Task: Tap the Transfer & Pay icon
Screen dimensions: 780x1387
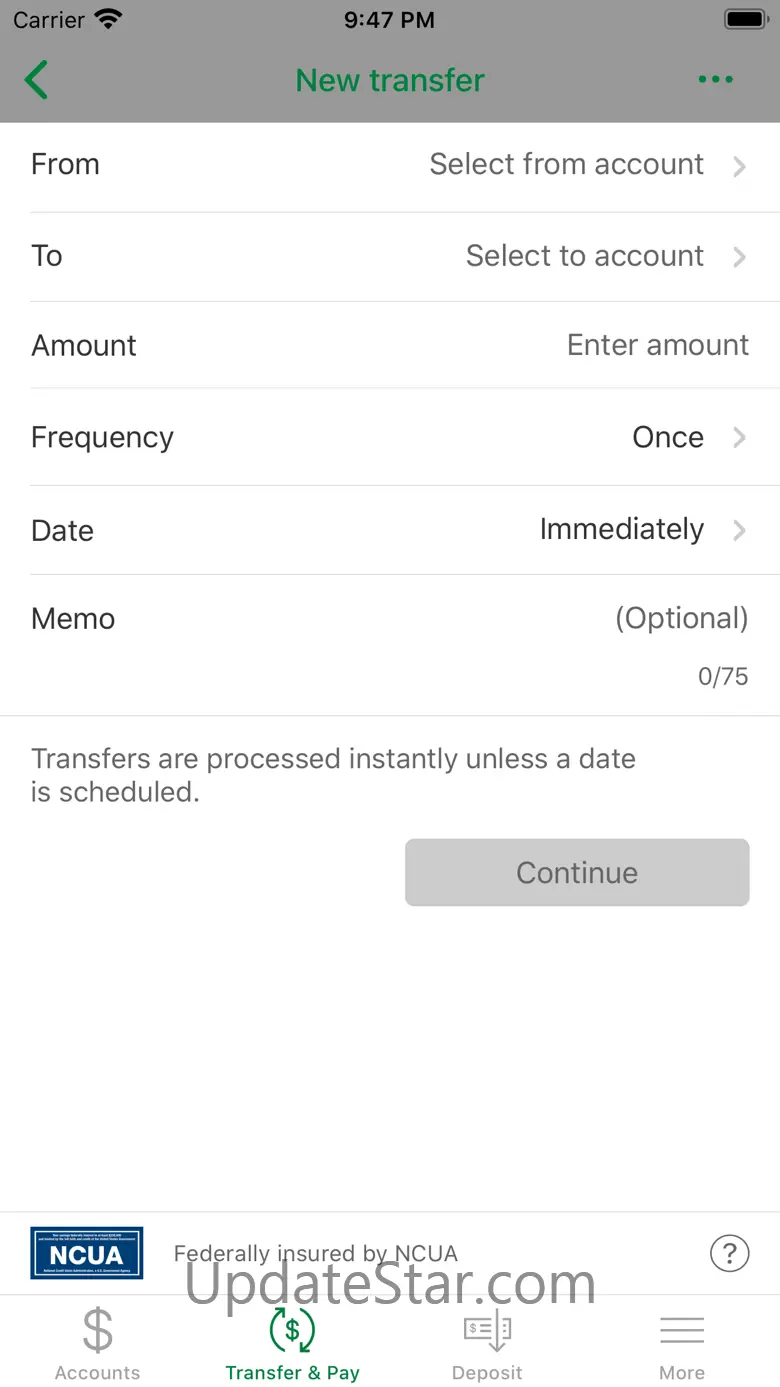Action: tap(292, 1330)
